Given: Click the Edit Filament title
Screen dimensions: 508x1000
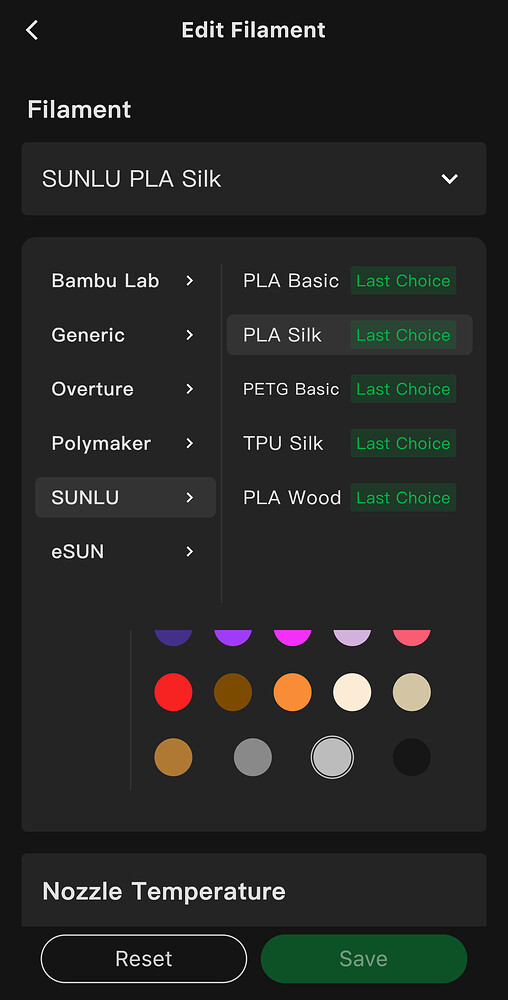Looking at the screenshot, I should click(254, 30).
